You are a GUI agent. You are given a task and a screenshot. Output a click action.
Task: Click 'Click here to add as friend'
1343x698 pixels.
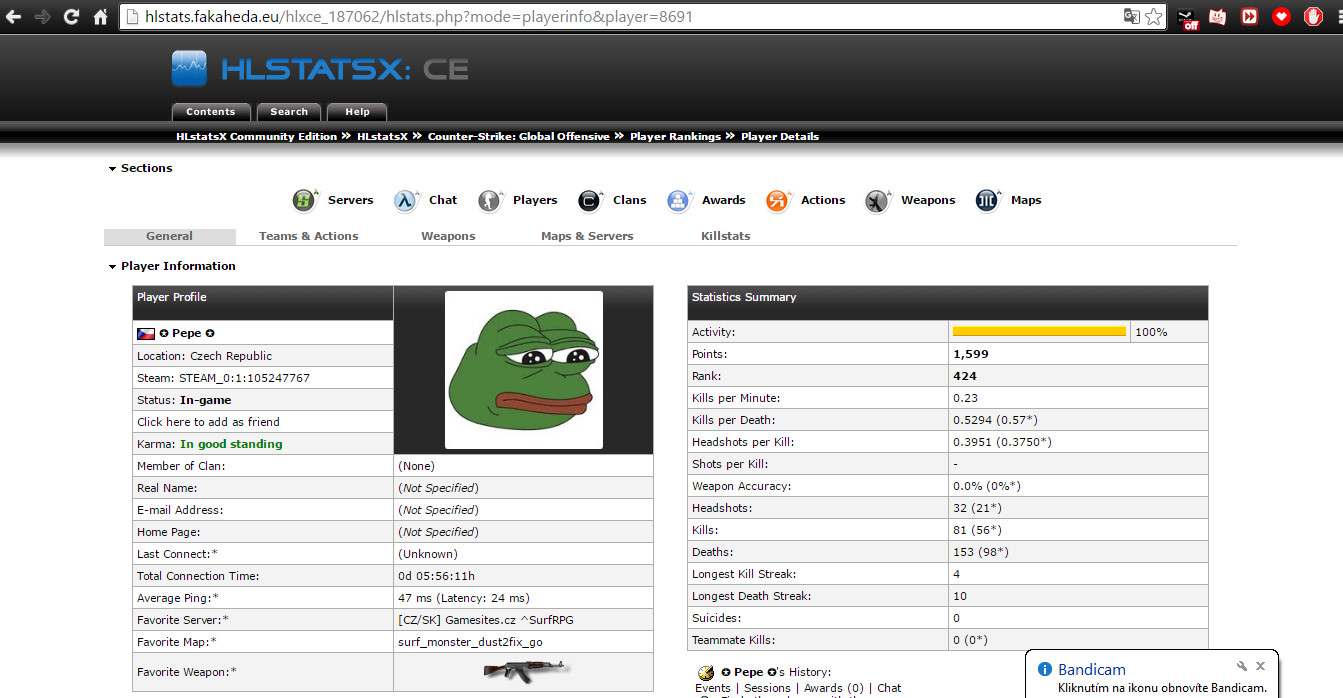click(x=208, y=422)
